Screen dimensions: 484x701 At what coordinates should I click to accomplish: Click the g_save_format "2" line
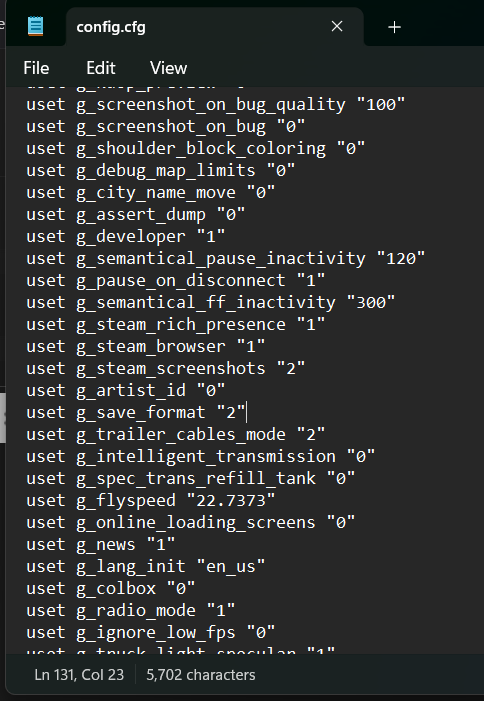(136, 412)
